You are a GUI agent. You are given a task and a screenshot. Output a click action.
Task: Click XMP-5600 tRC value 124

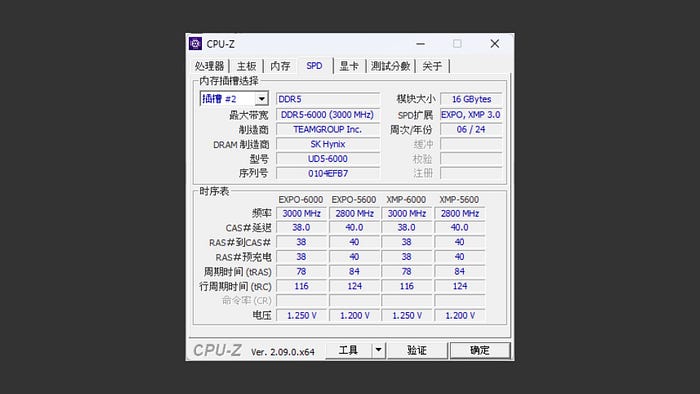[x=460, y=286]
